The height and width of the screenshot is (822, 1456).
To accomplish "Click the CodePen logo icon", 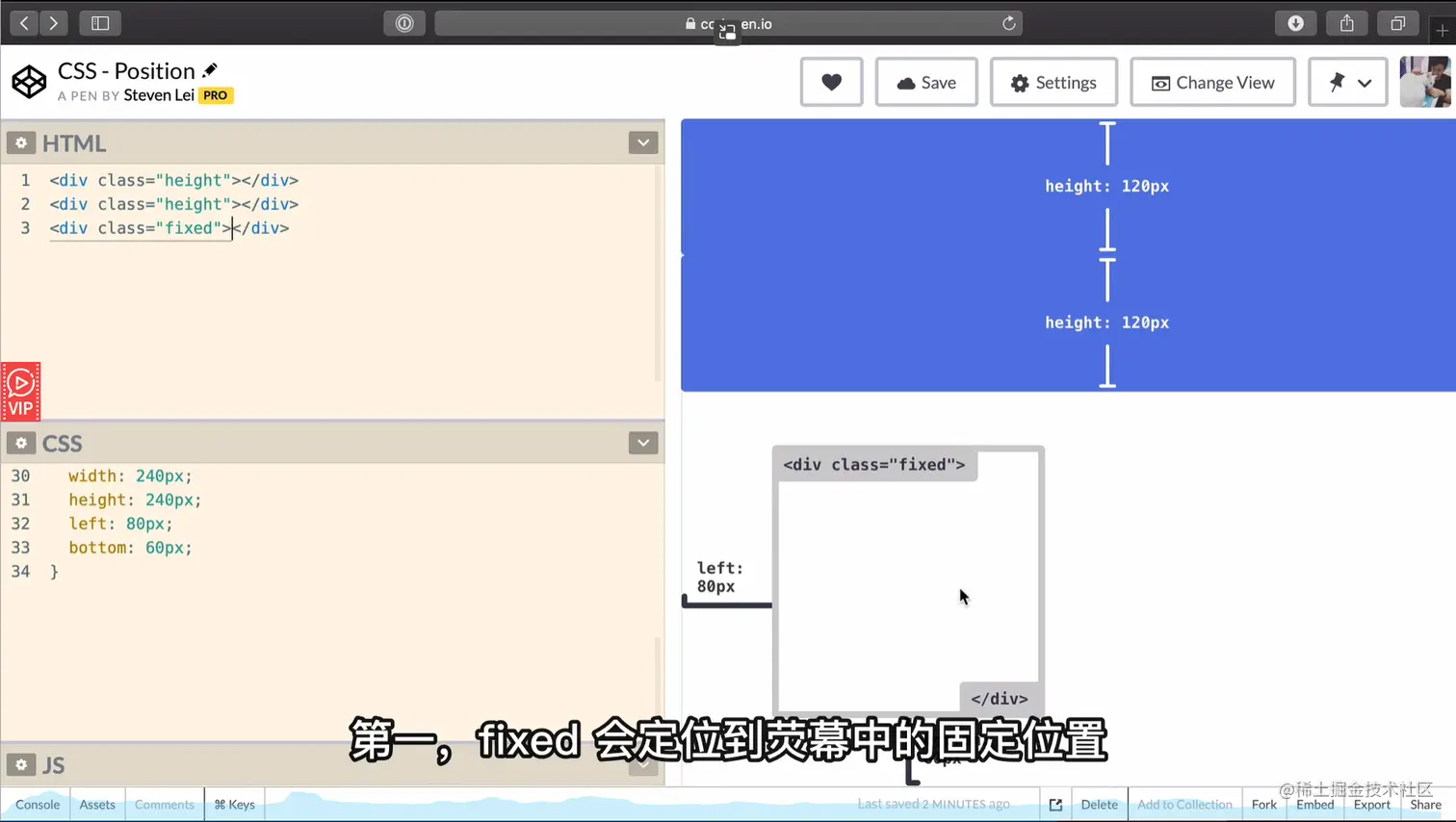I will tap(29, 82).
